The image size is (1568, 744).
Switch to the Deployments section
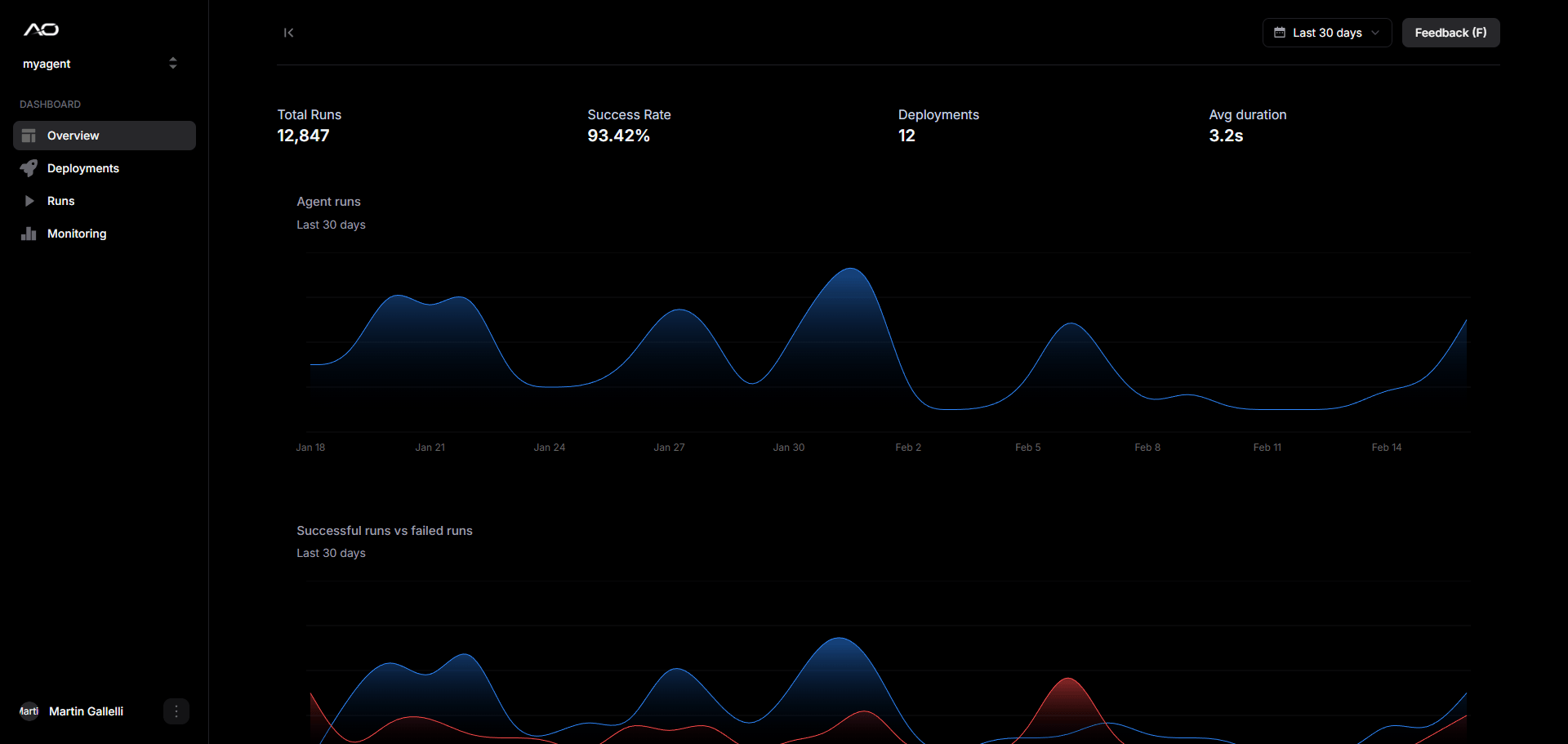point(83,168)
